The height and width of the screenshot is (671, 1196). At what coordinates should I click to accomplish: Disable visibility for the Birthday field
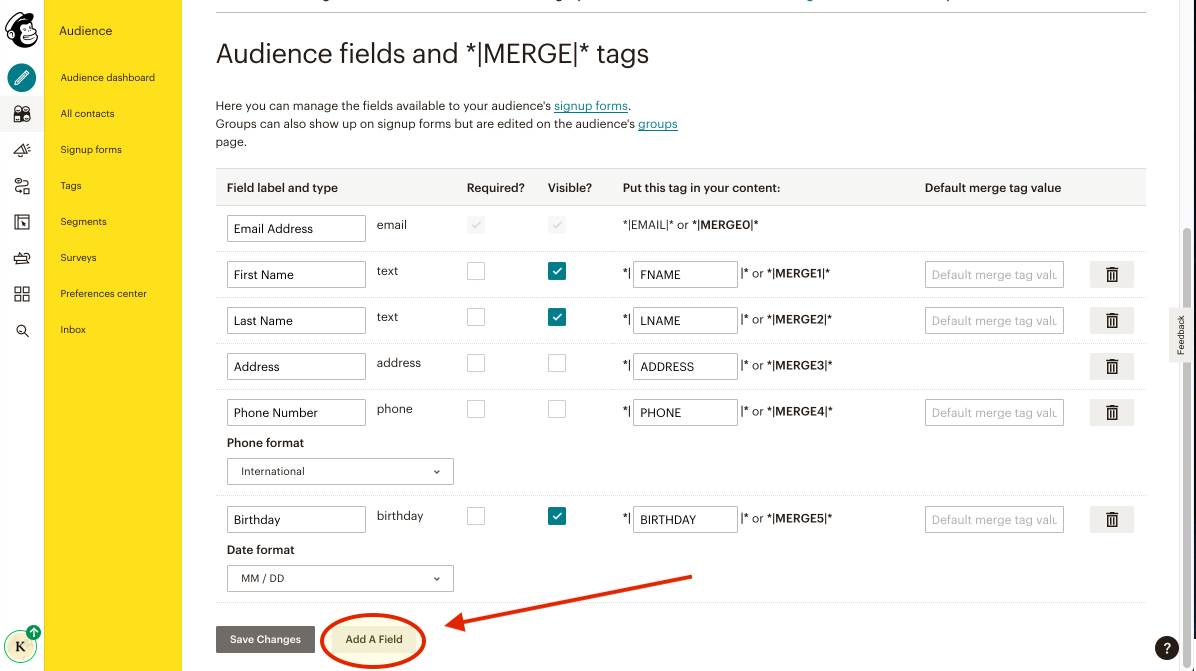pyautogui.click(x=557, y=516)
